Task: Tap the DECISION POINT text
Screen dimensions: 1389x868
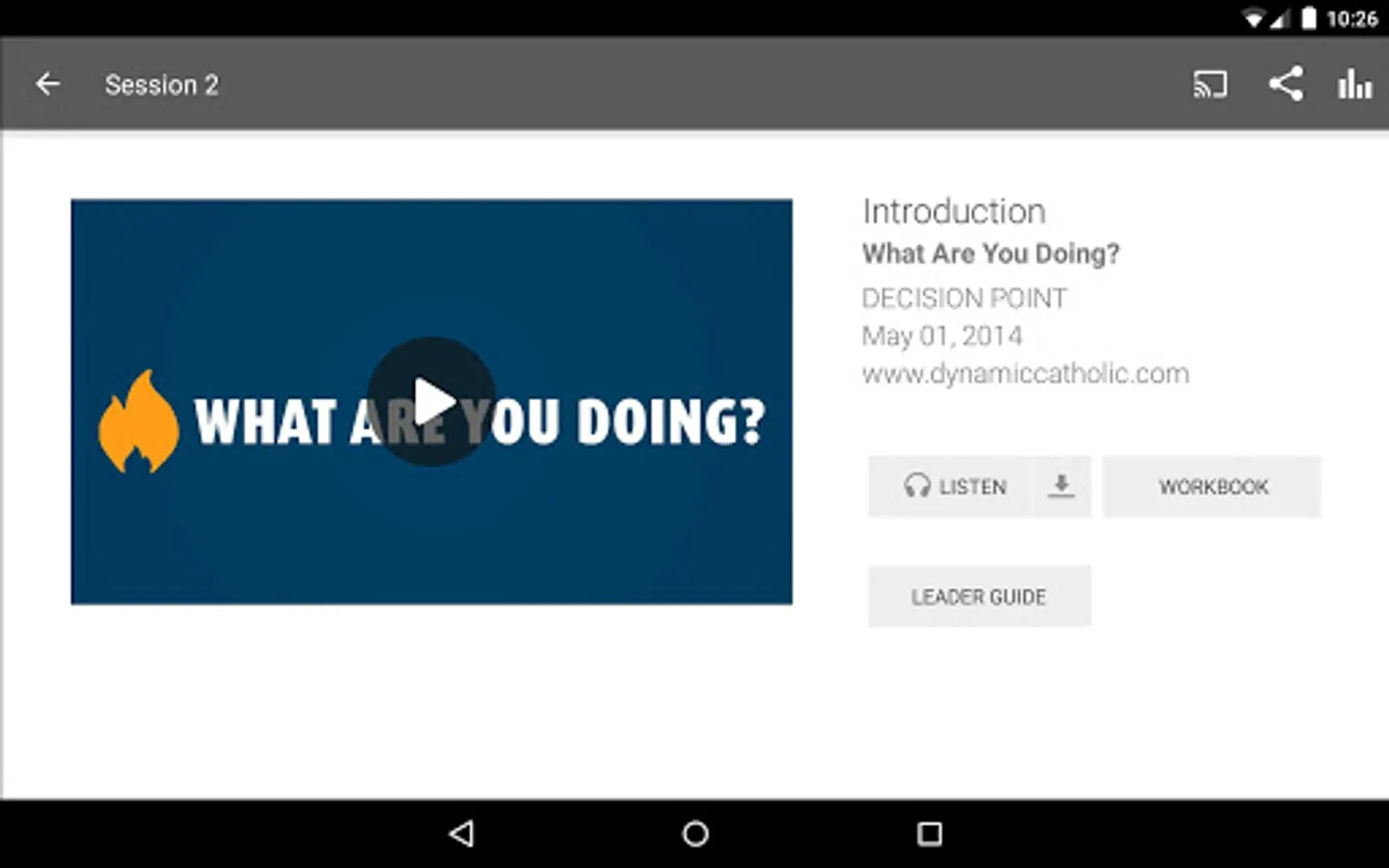Action: 964,298
